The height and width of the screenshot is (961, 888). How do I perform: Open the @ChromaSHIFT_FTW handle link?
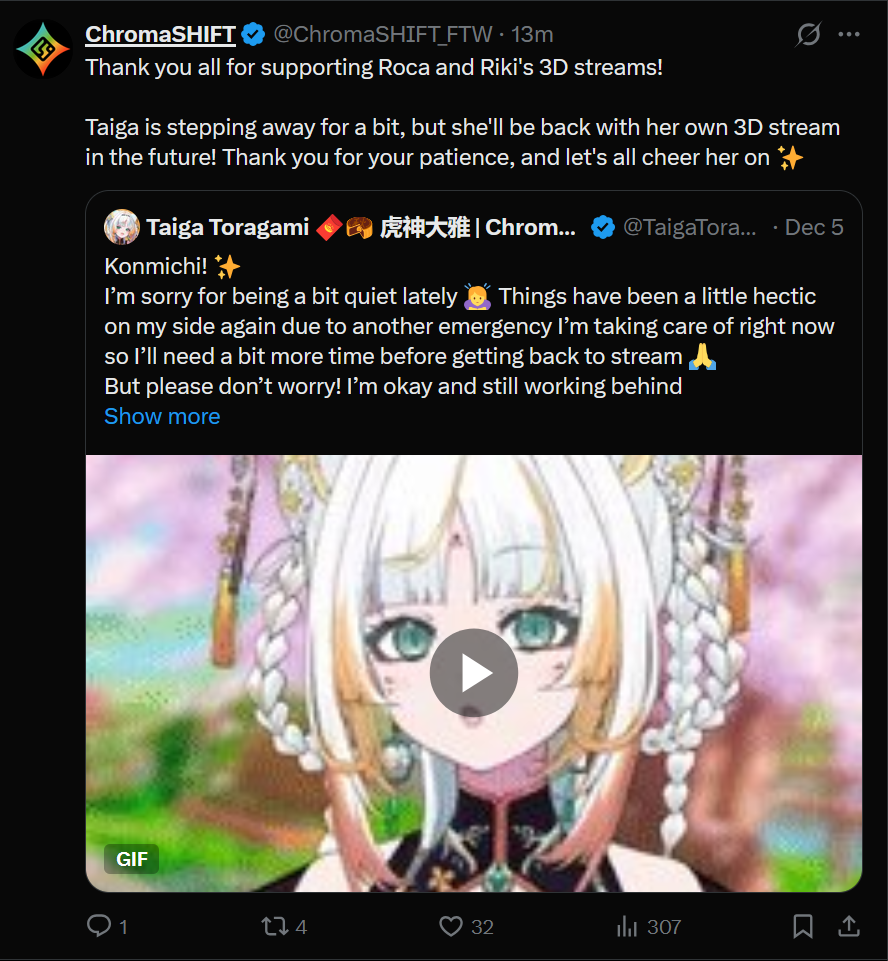point(383,34)
